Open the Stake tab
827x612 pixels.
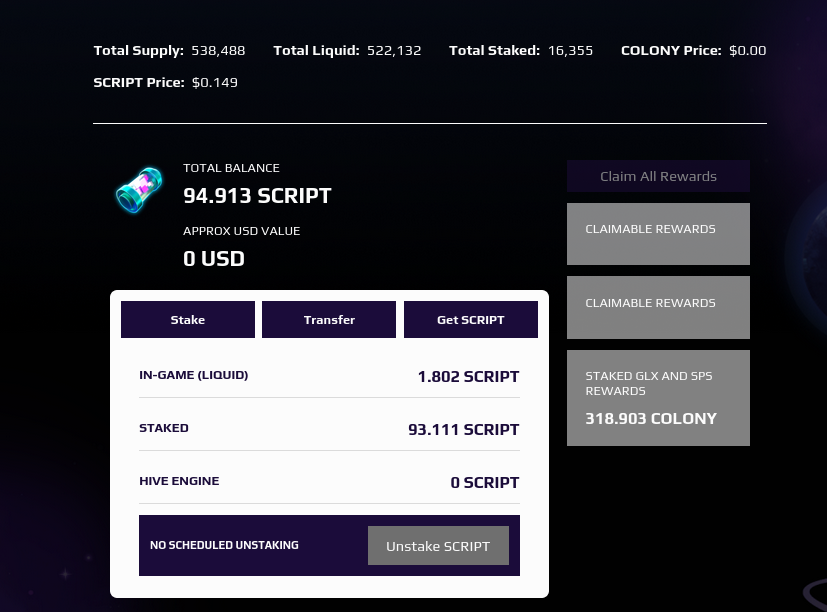(188, 320)
